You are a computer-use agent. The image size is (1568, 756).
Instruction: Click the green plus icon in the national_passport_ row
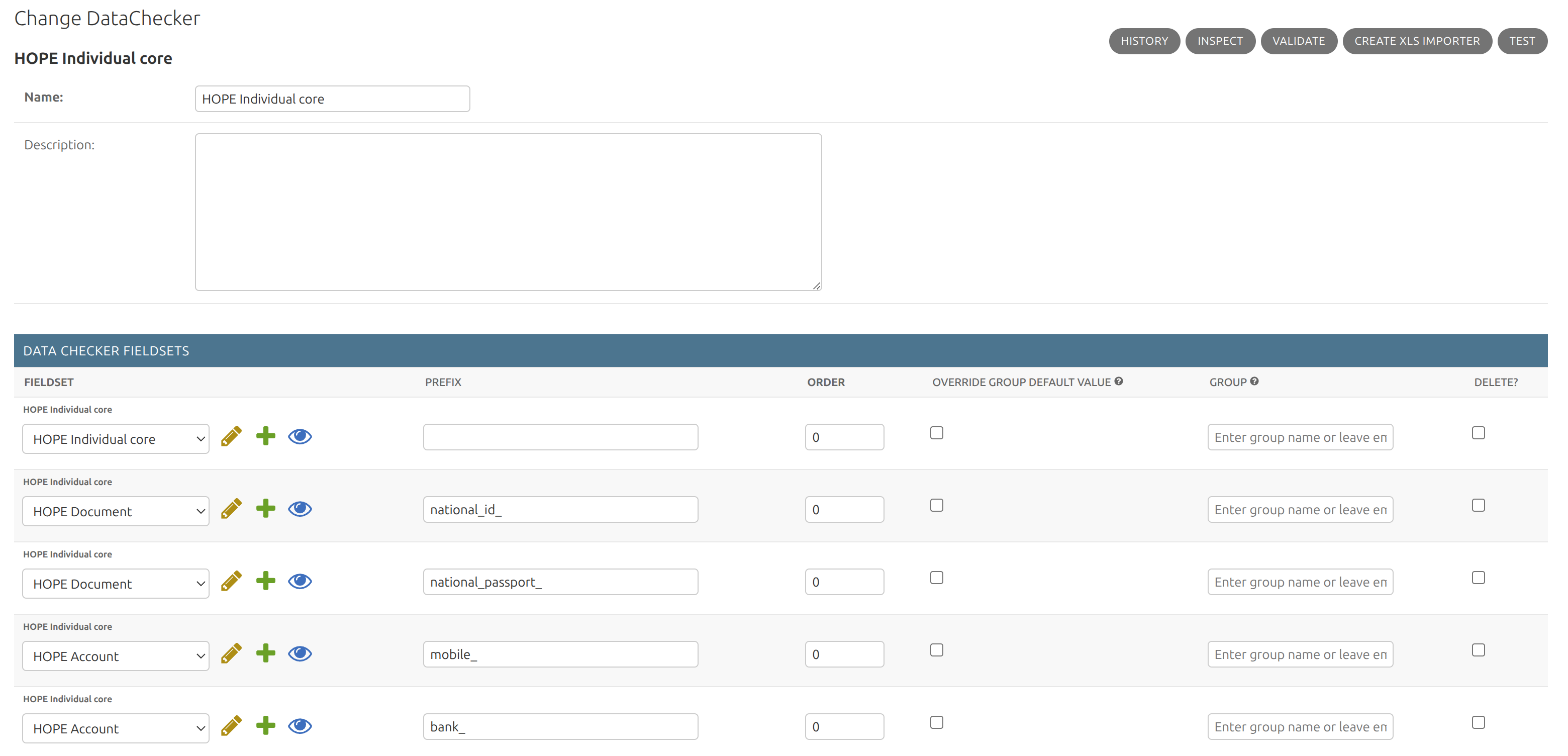(265, 581)
